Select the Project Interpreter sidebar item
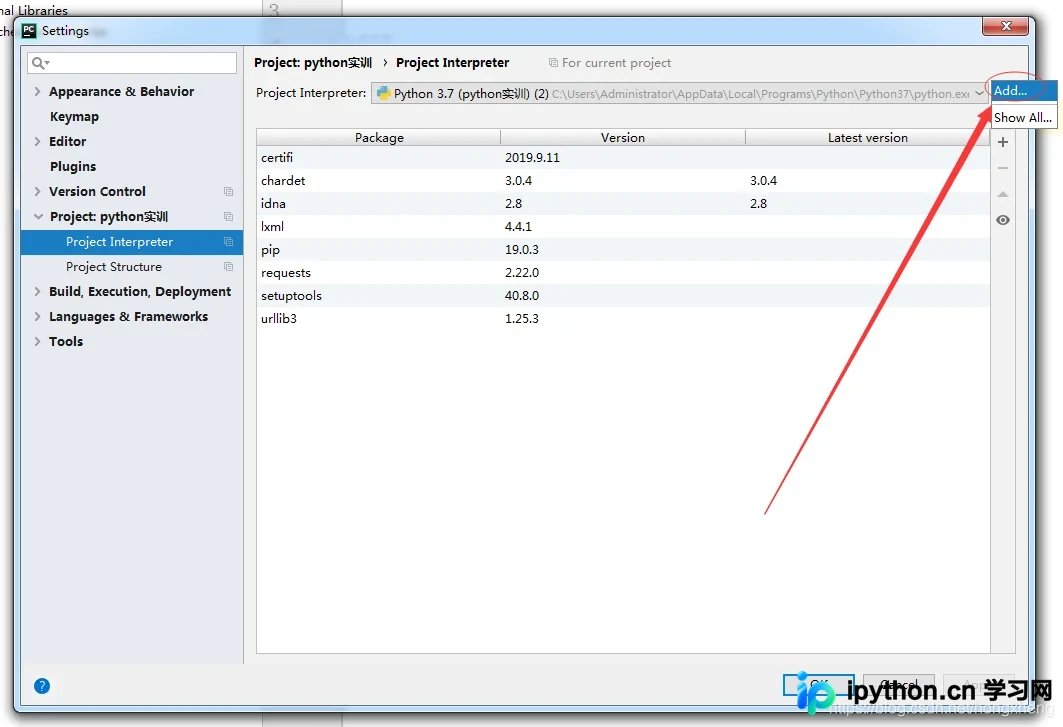Viewport: 1063px width, 727px height. [x=132, y=242]
